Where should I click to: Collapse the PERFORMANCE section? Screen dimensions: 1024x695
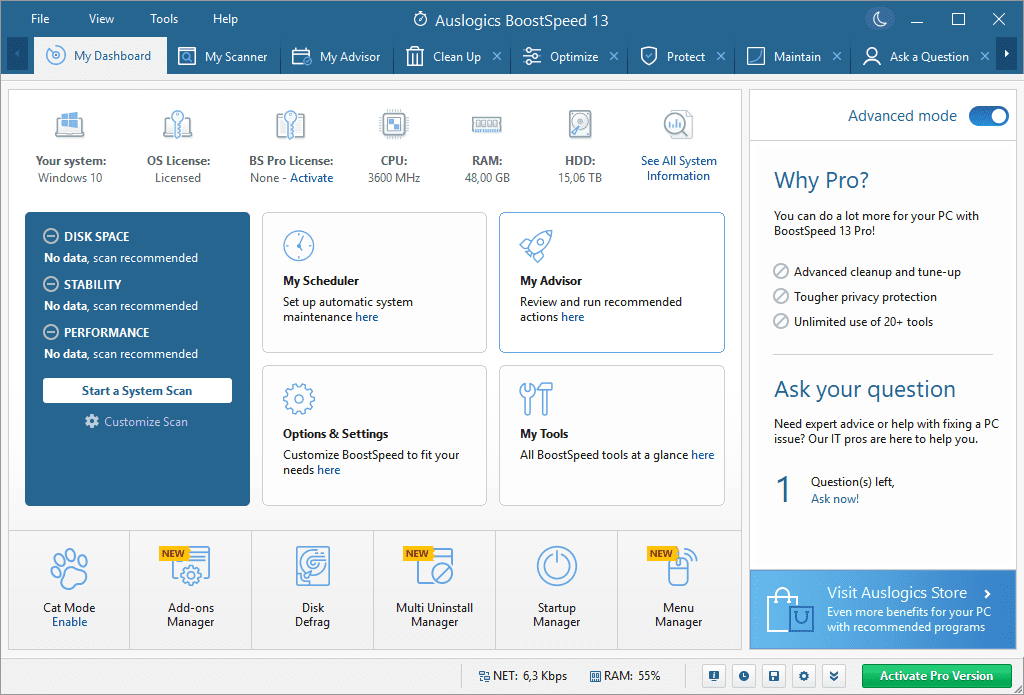(50, 332)
